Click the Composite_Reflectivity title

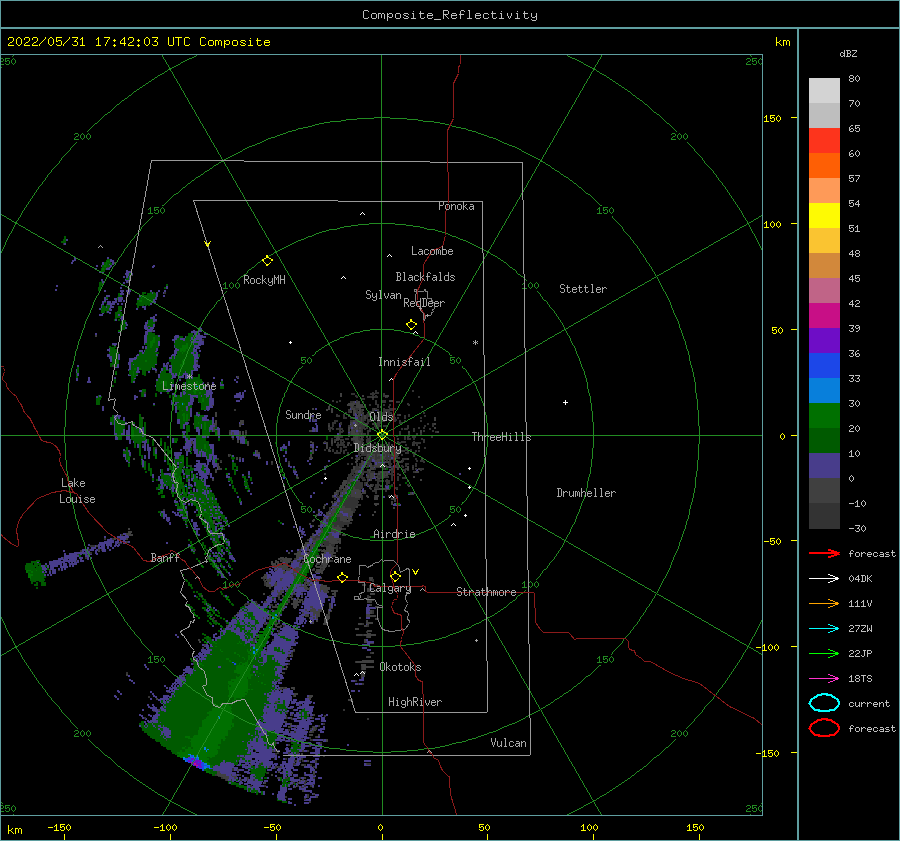pyautogui.click(x=450, y=15)
